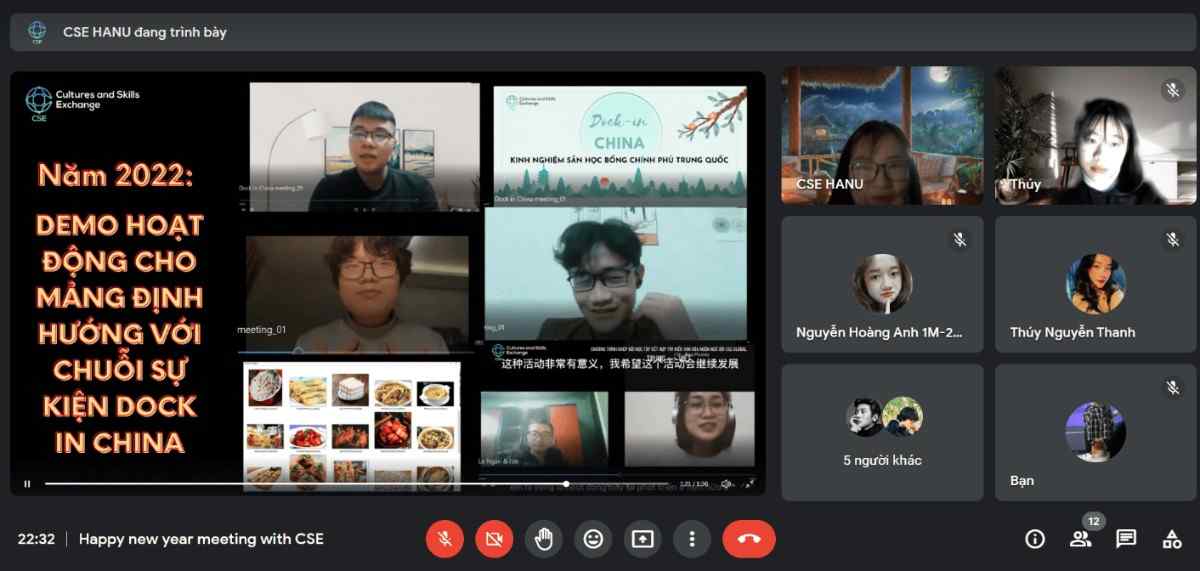Viewport: 1200px width, 571px height.
Task: Click the muted mic icon on Thúy's tile
Action: [1172, 90]
